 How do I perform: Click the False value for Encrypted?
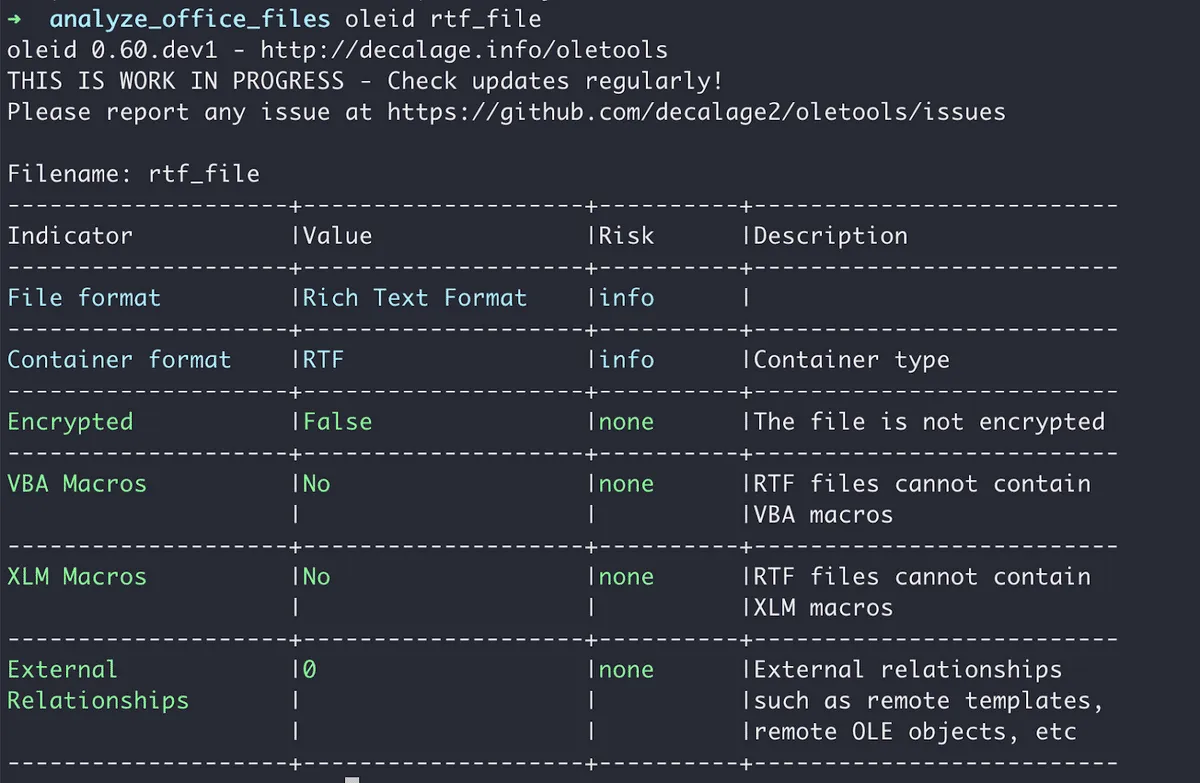pos(337,422)
